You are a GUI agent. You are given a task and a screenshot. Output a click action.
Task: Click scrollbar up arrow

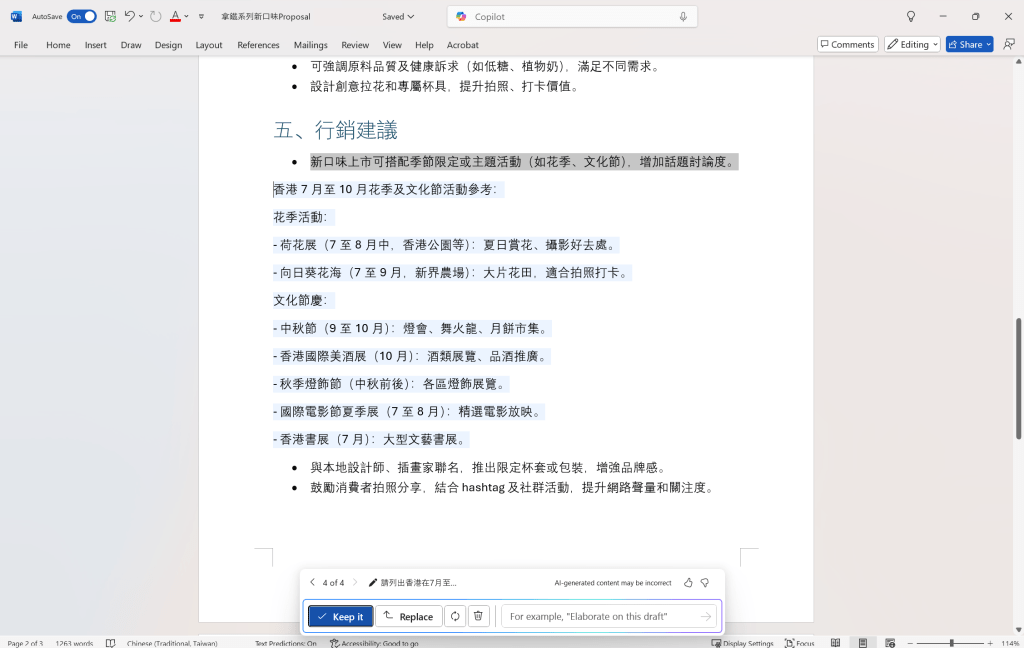[1018, 61]
